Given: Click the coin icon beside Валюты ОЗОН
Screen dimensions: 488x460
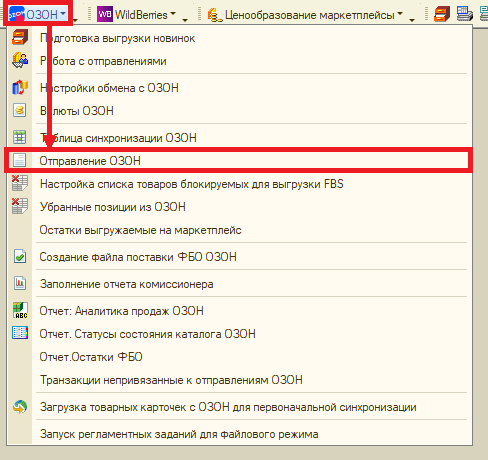Looking at the screenshot, I should pyautogui.click(x=19, y=110).
